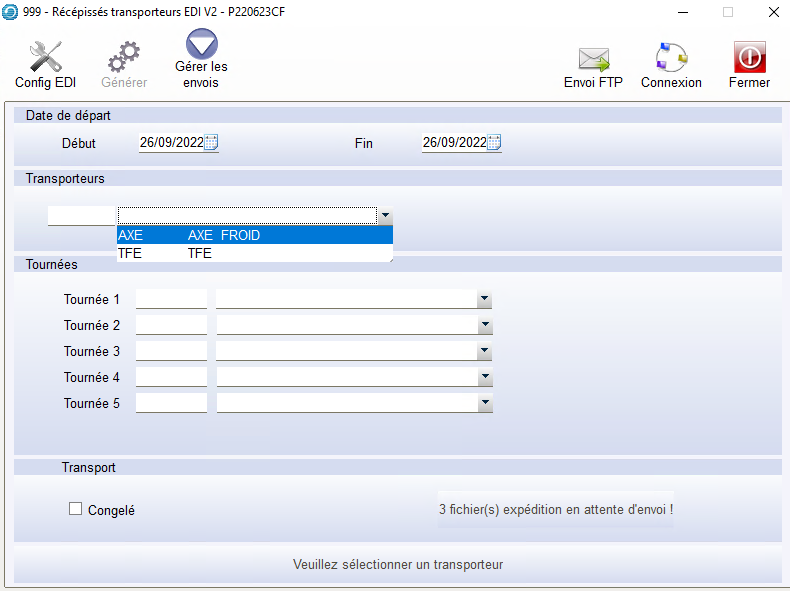Click the Générer gears icon

[124, 57]
